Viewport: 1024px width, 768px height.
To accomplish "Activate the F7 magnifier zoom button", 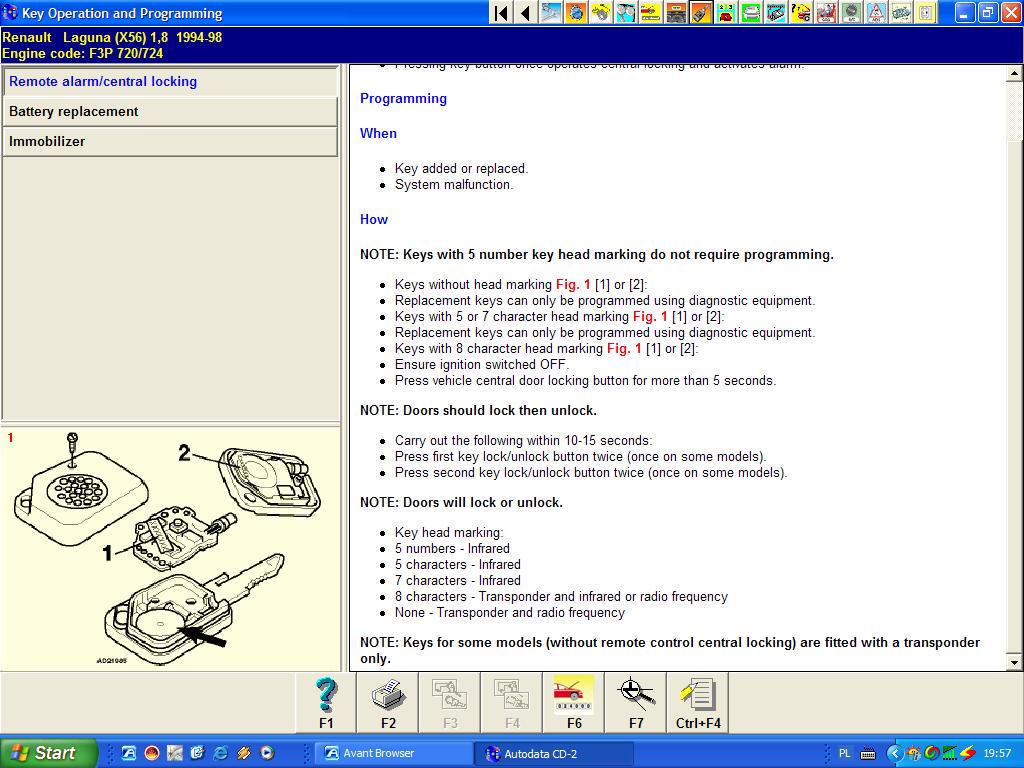I will coord(636,702).
